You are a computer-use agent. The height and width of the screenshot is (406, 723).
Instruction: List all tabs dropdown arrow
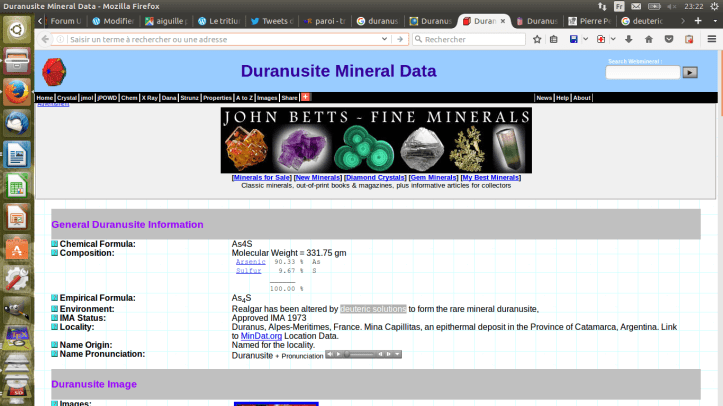coord(715,21)
